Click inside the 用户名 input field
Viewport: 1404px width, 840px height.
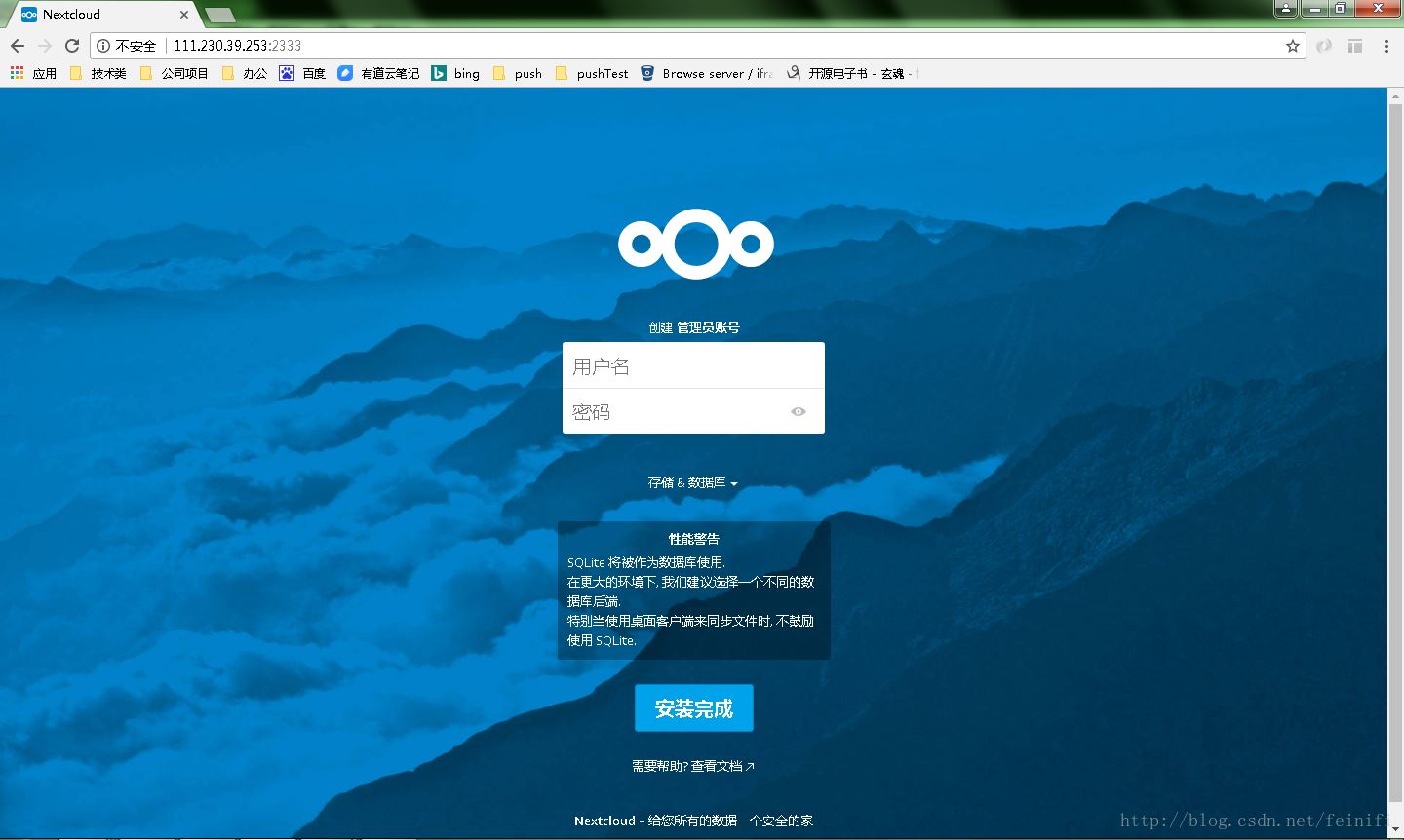(x=693, y=364)
